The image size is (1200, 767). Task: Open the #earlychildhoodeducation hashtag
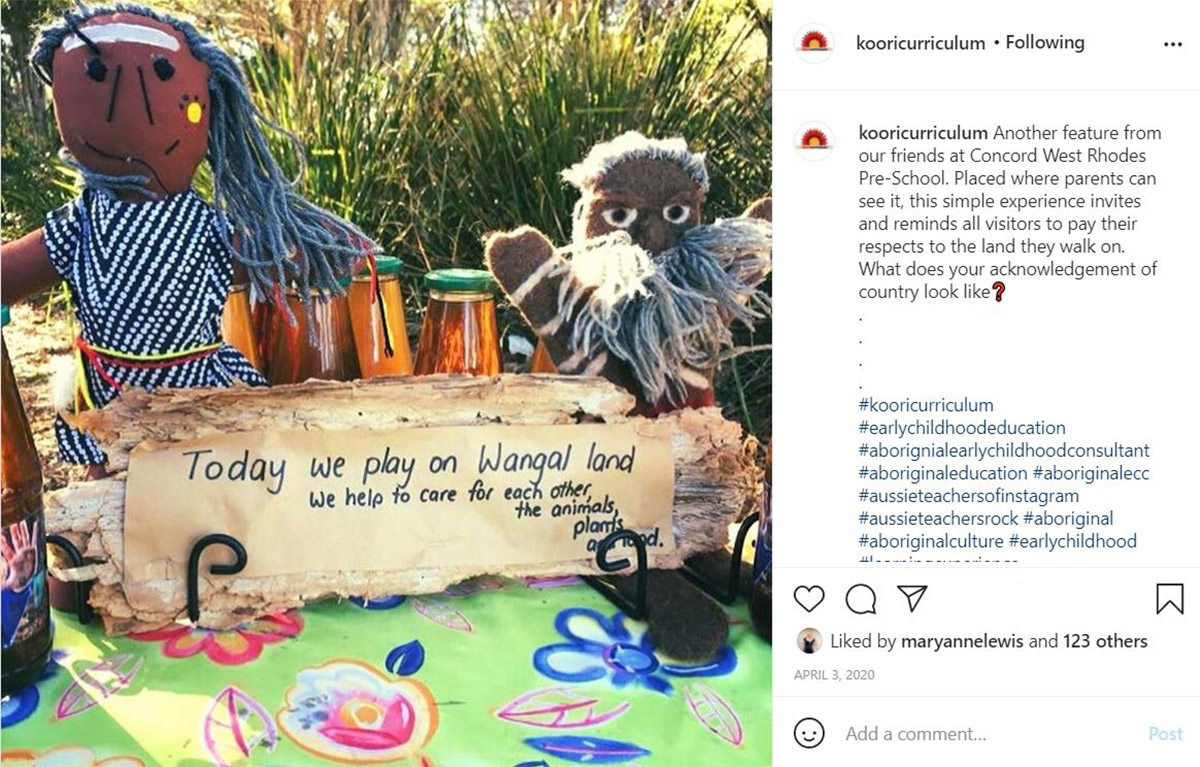tap(962, 428)
